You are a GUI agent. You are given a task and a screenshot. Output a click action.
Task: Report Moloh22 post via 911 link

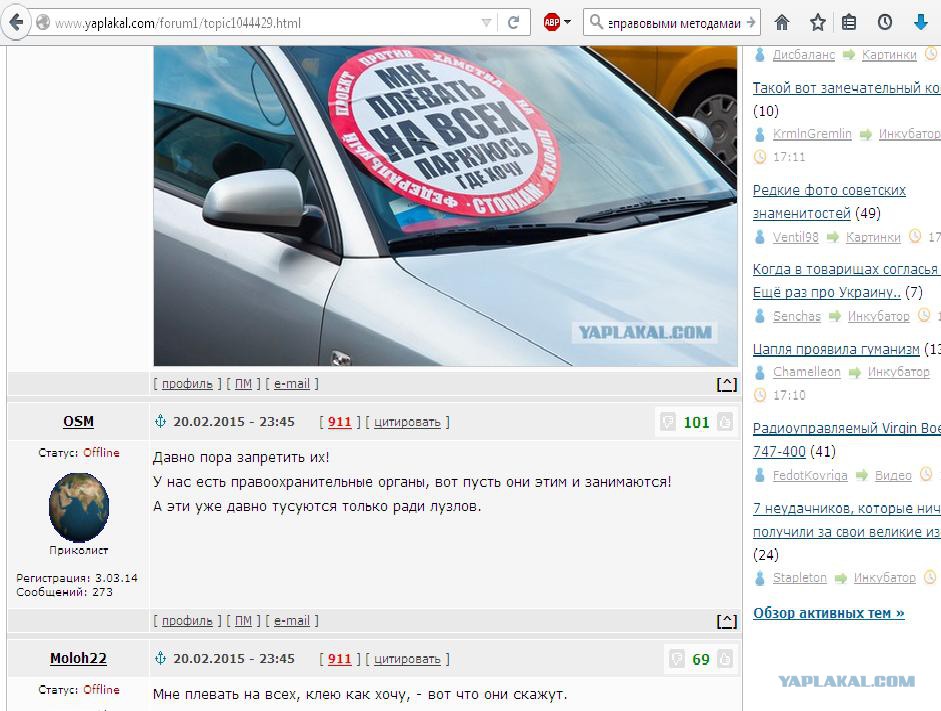(340, 659)
